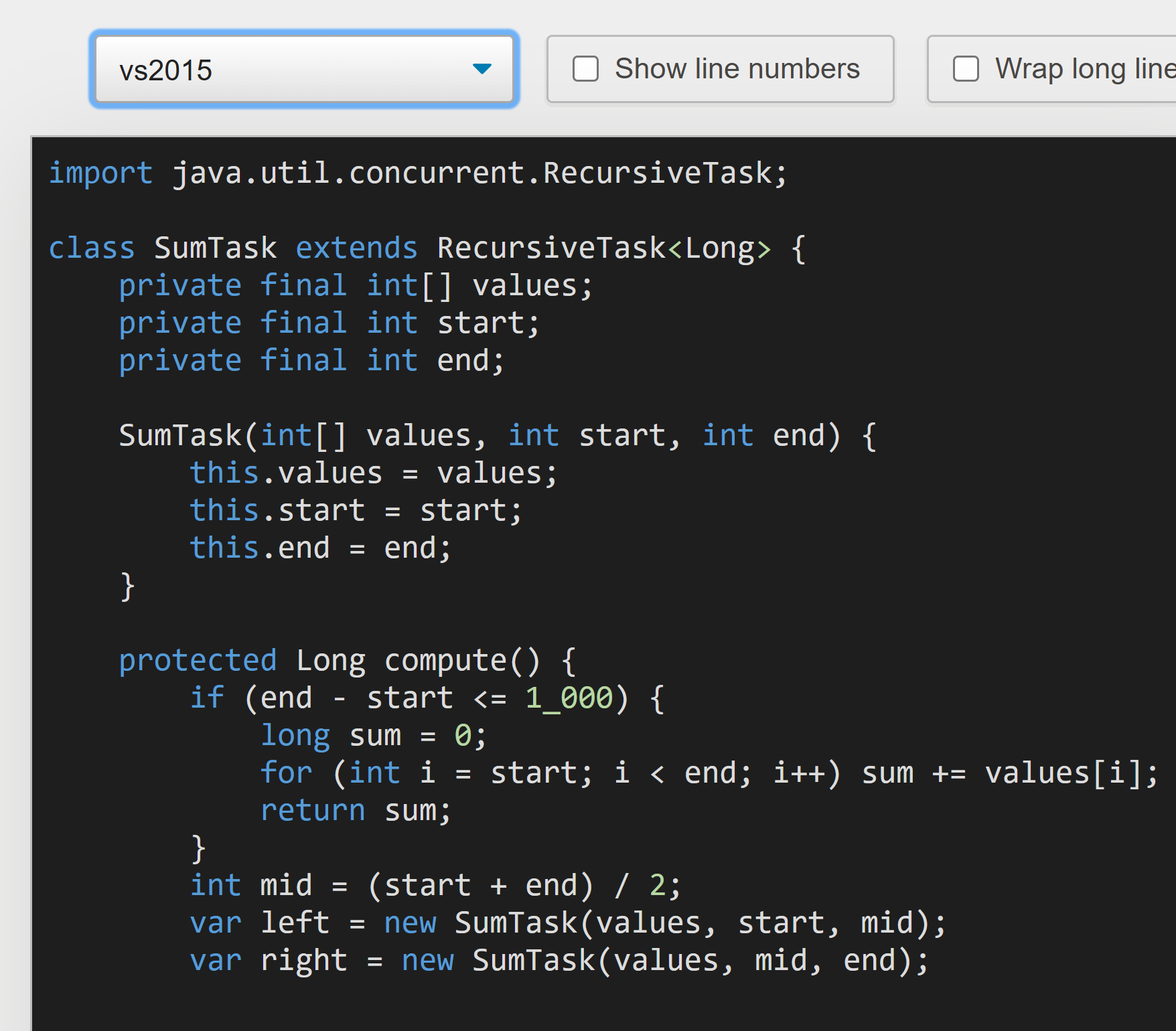The height and width of the screenshot is (1031, 1176).
Task: Click the dropdown arrow next to vs2015
Action: click(x=482, y=69)
